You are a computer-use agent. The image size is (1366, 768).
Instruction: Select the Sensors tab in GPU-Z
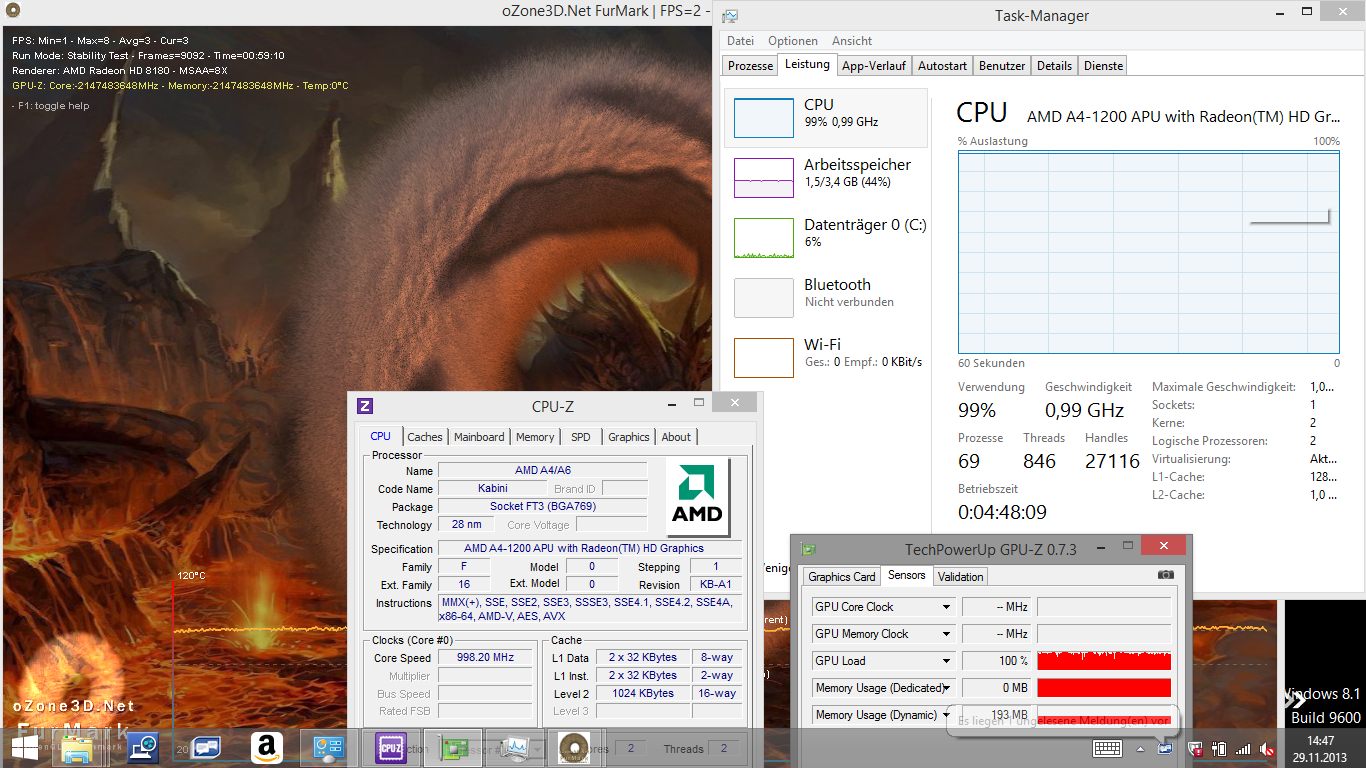coord(907,575)
